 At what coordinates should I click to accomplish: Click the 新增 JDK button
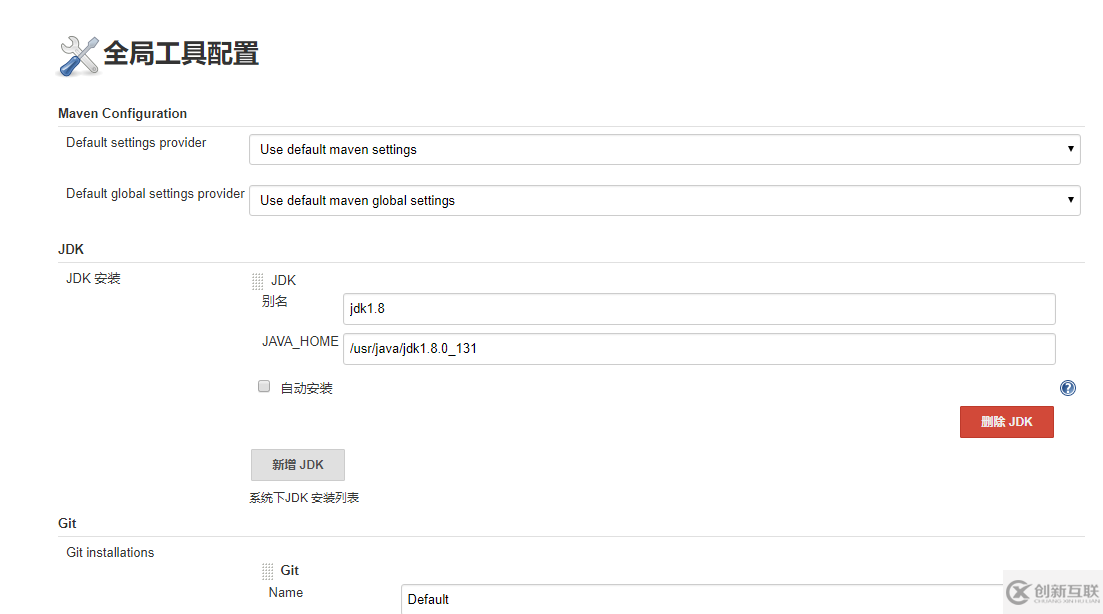tap(297, 464)
